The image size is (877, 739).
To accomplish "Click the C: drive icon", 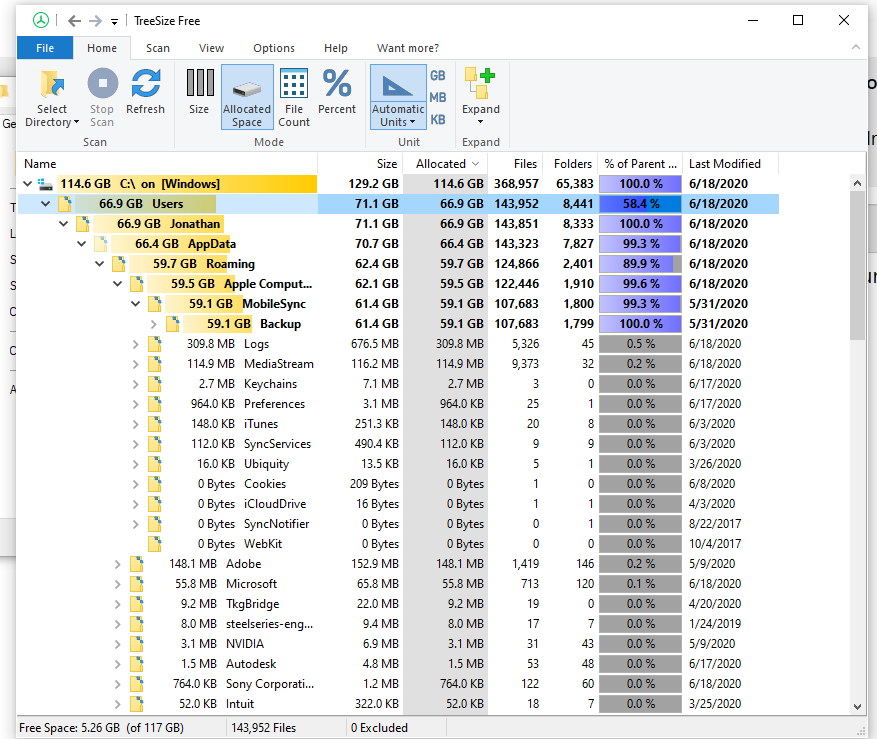I will [45, 183].
